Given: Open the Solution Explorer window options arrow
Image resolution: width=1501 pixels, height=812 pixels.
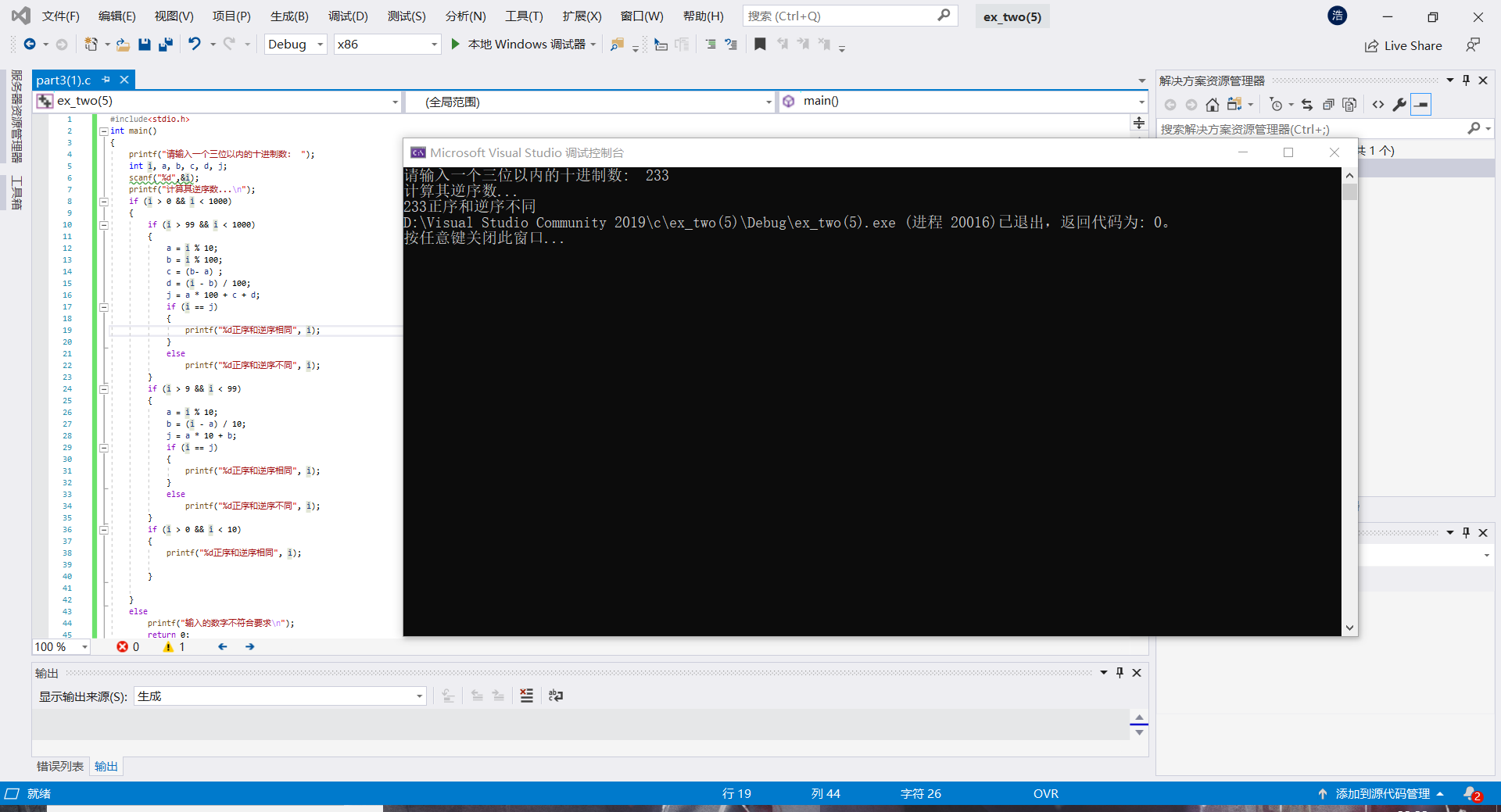Looking at the screenshot, I should (1450, 80).
